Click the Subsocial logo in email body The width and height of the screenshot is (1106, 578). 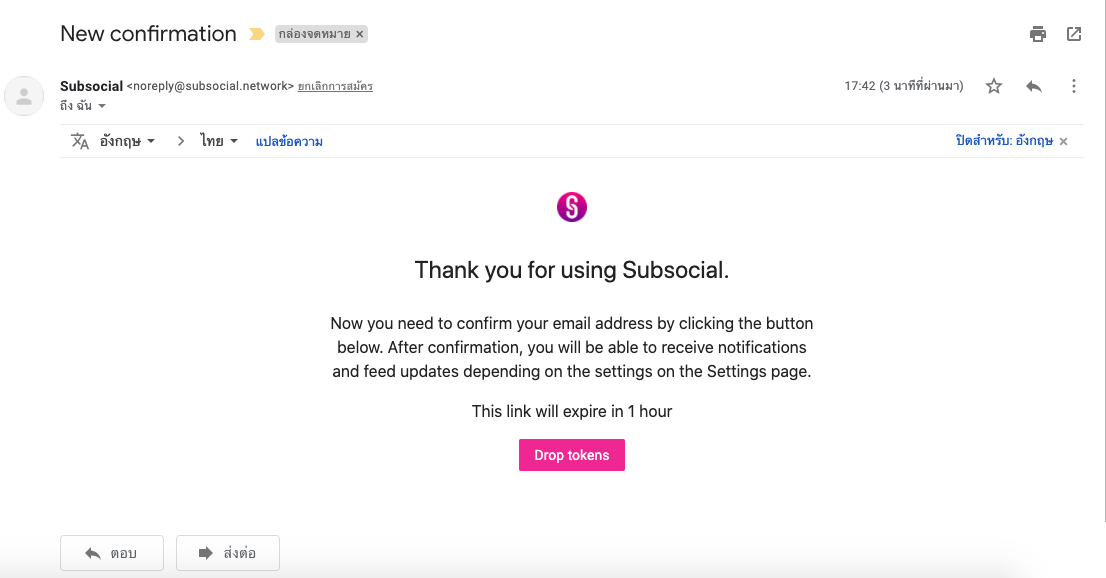pyautogui.click(x=572, y=207)
